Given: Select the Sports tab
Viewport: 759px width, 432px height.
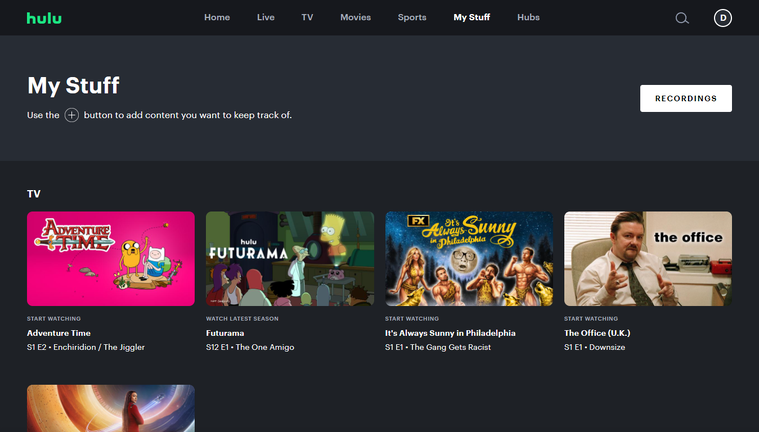Looking at the screenshot, I should (x=412, y=17).
